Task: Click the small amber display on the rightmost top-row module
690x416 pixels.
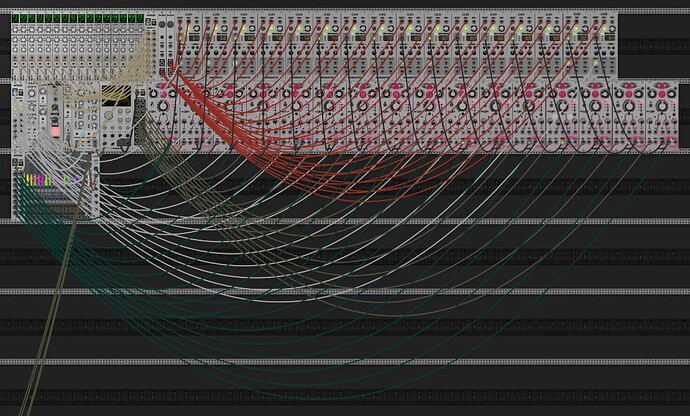Action: coord(608,38)
